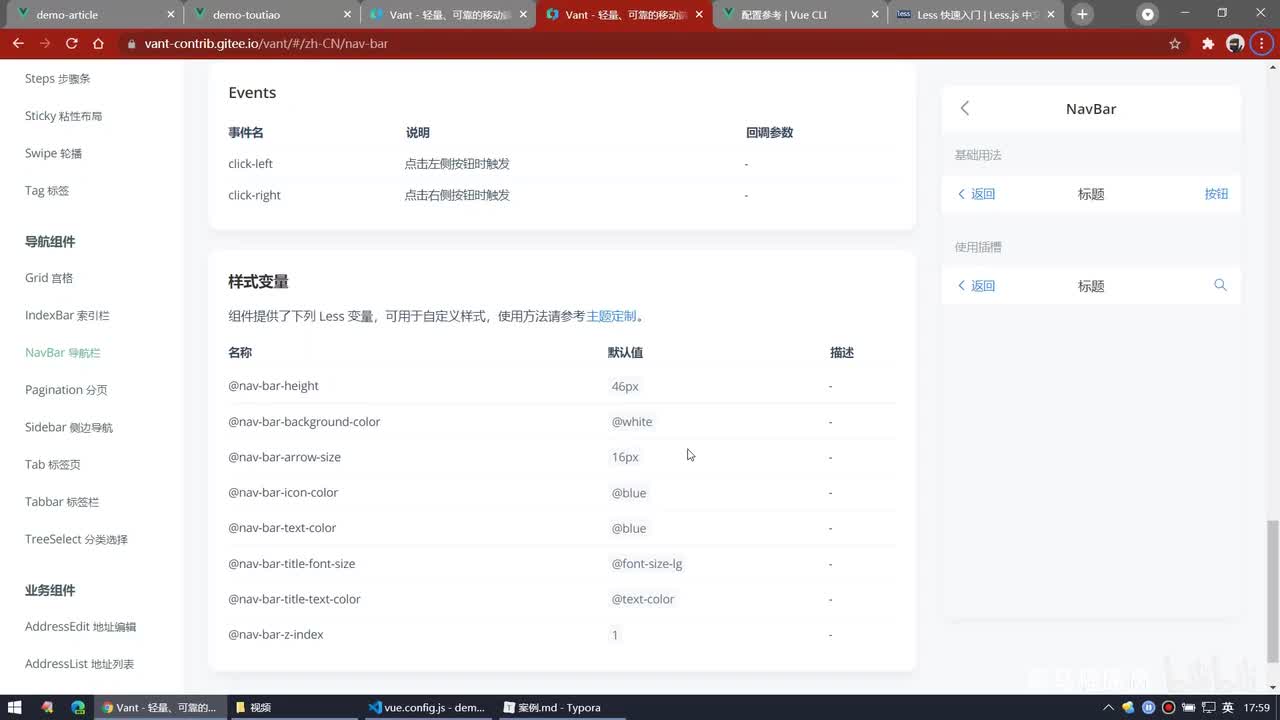Click click-left event name

(250, 164)
